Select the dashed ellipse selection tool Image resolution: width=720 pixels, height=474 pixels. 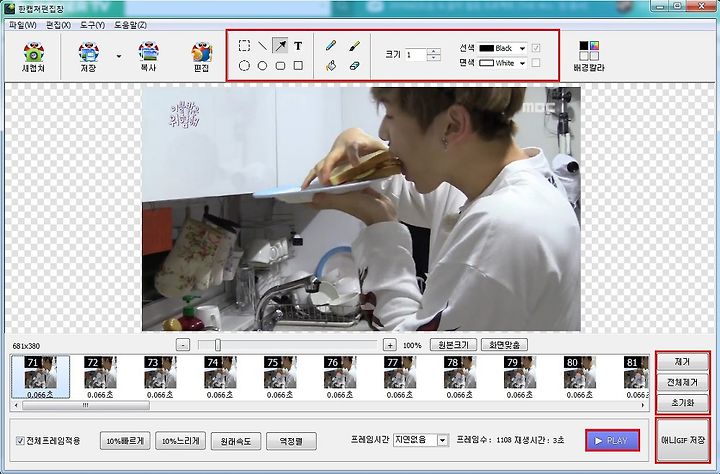pos(244,66)
